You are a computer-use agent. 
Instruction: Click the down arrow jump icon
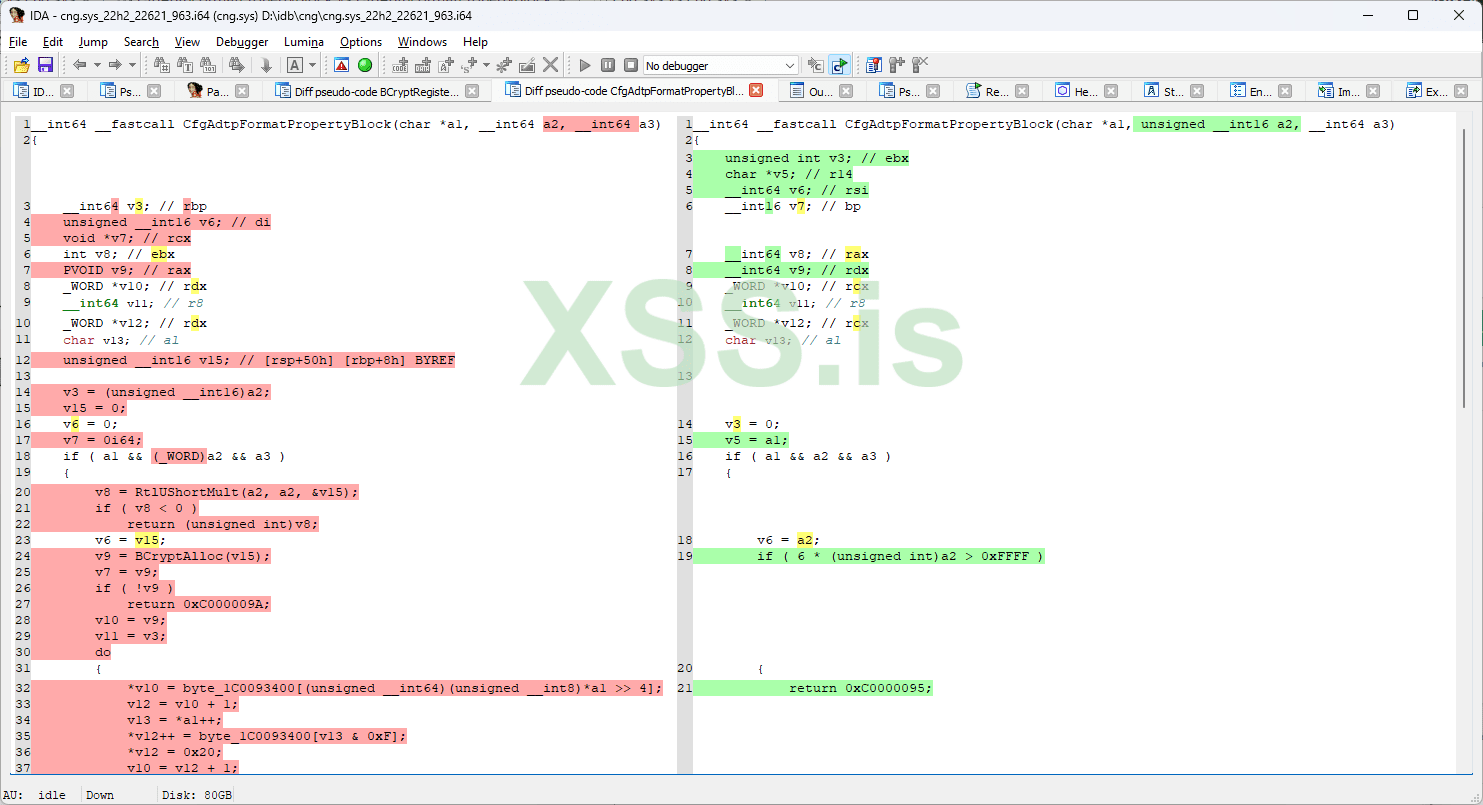pyautogui.click(x=266, y=65)
